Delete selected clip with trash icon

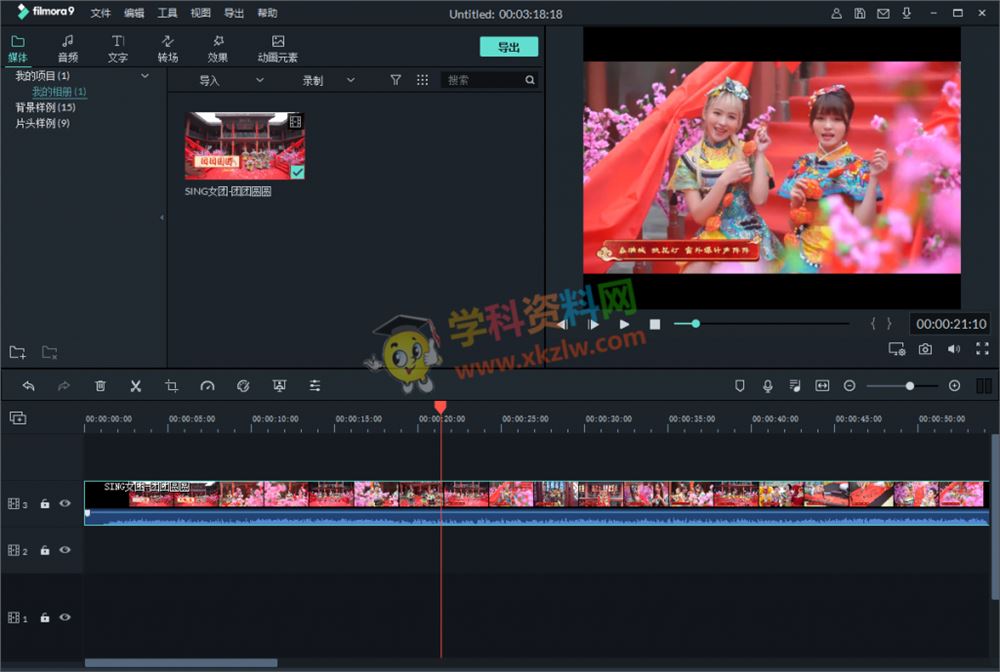100,386
